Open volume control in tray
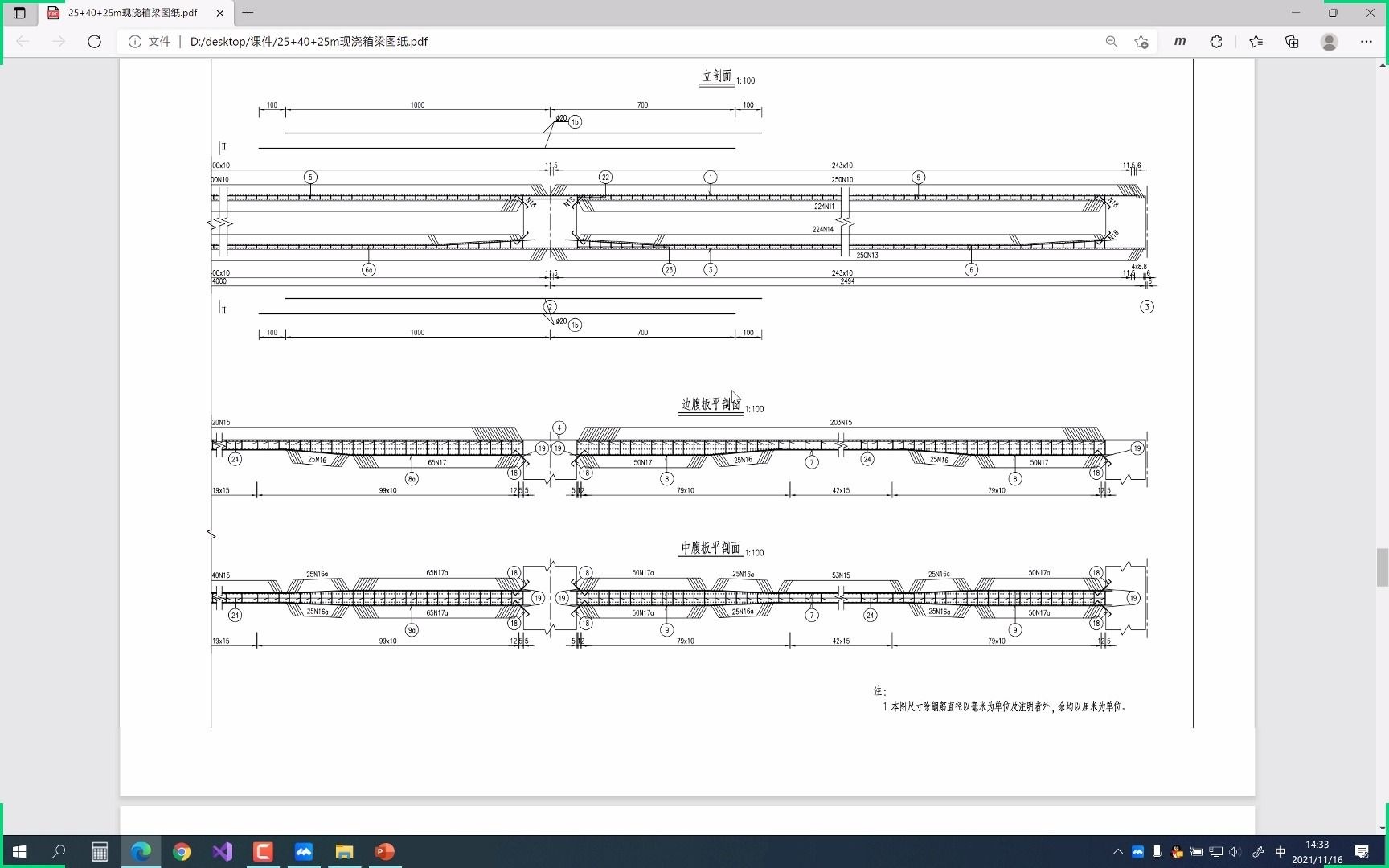 tap(1235, 852)
